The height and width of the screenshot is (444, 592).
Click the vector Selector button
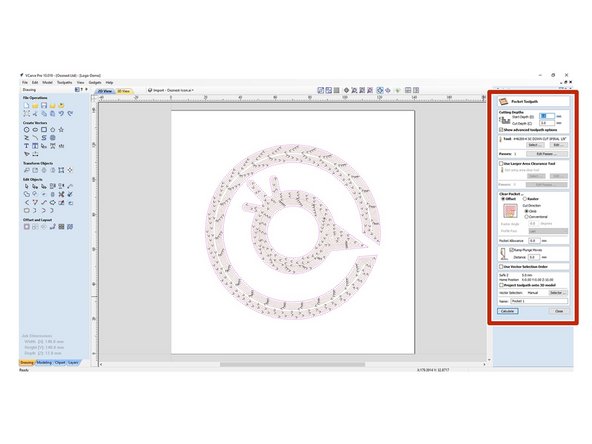coord(558,293)
